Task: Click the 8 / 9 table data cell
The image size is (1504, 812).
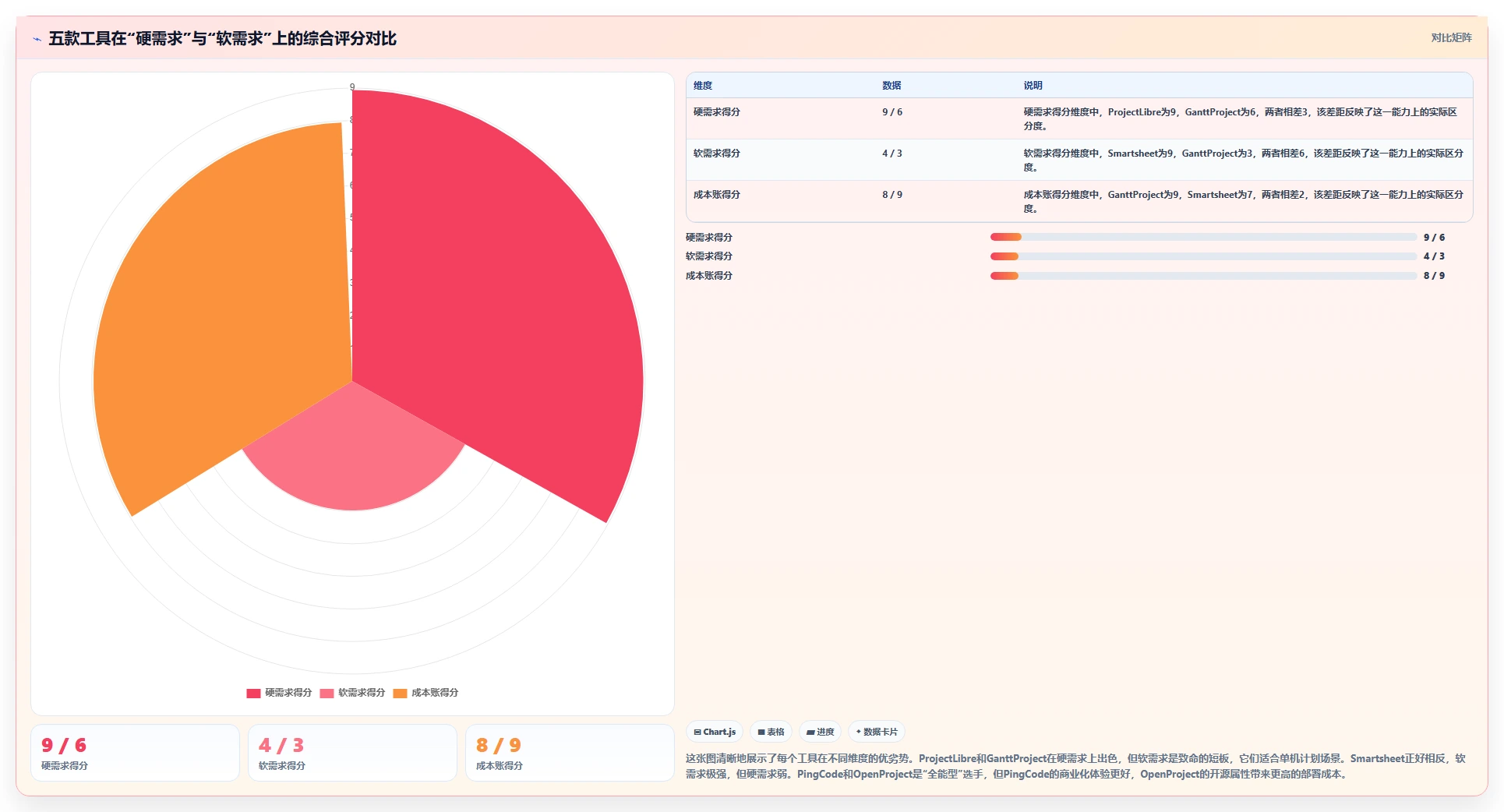Action: pyautogui.click(x=892, y=195)
